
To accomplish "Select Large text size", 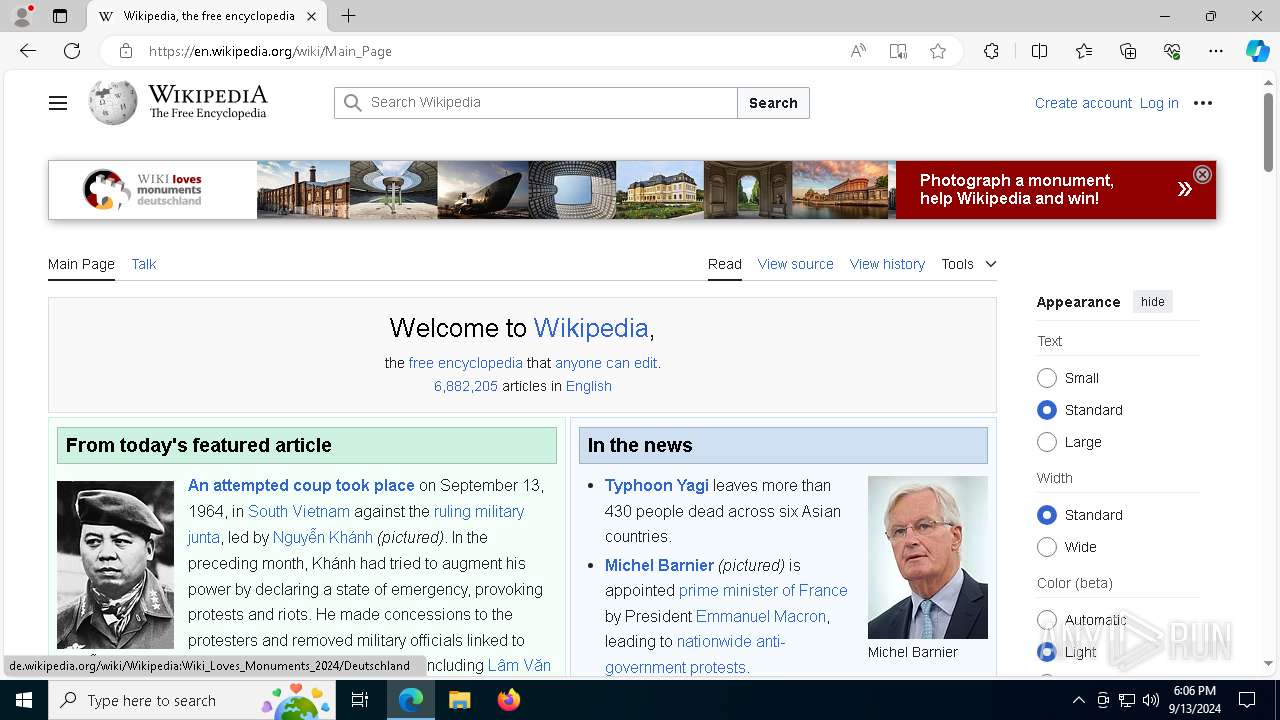I will click(1047, 442).
